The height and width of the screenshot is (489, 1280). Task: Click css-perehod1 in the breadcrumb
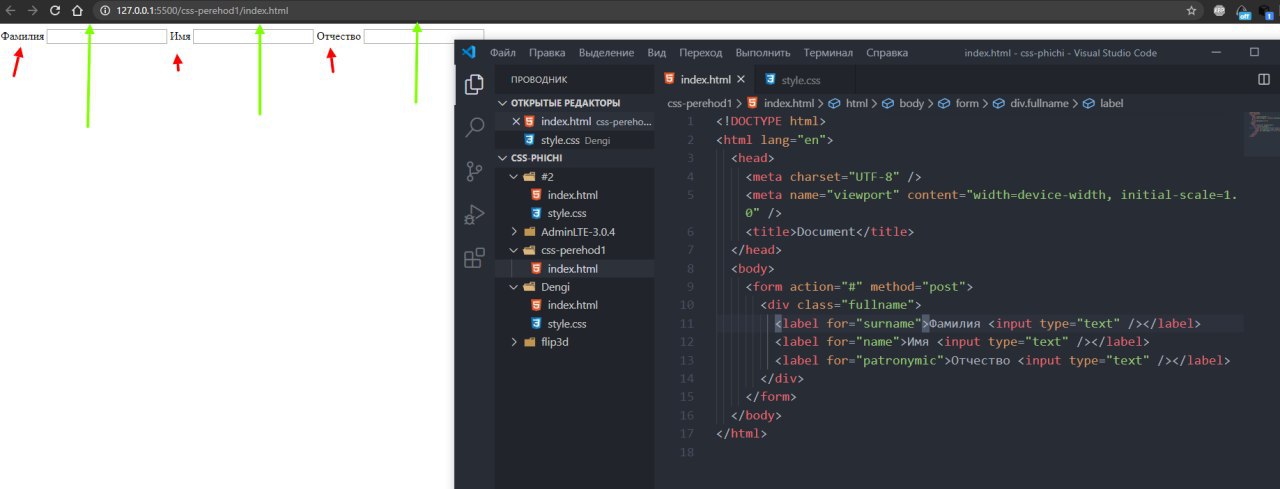point(700,103)
